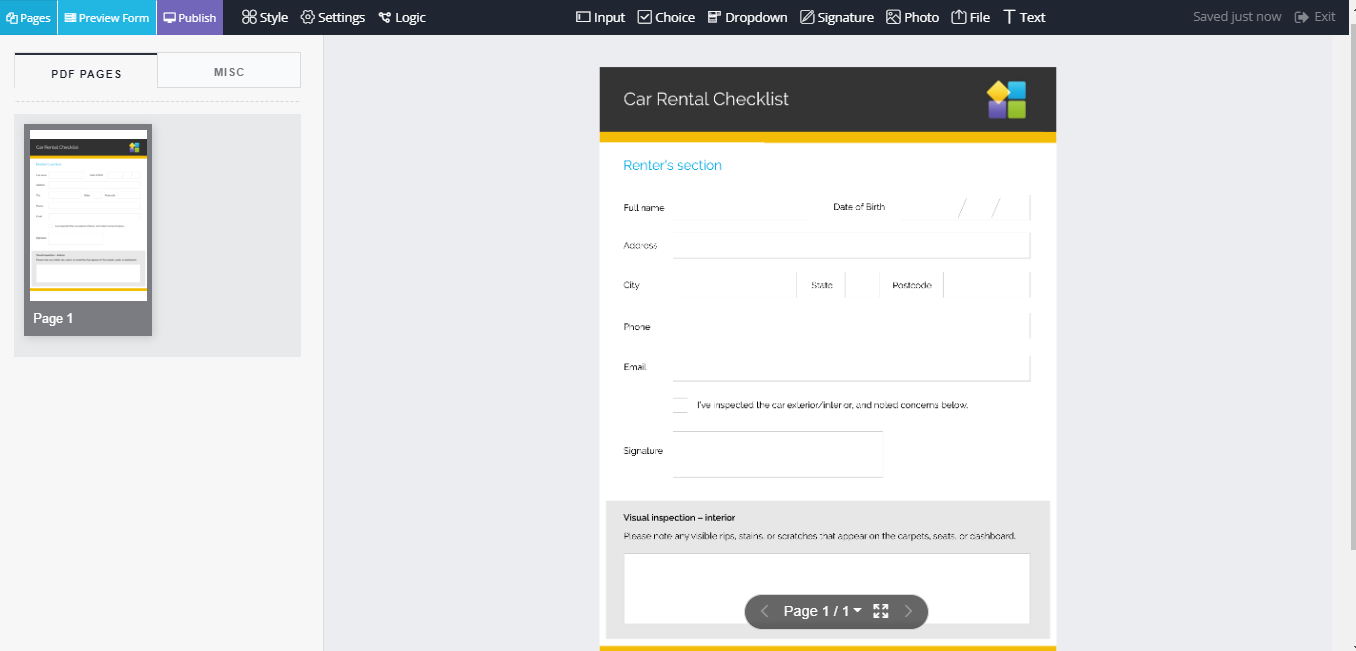1356x651 pixels.
Task: Switch to the PDF PAGES tab
Action: pyautogui.click(x=86, y=73)
